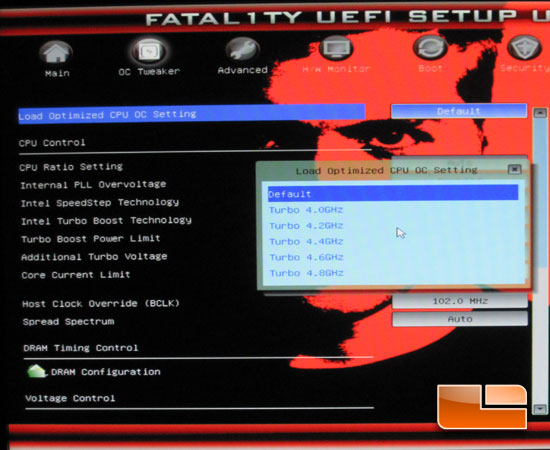Image resolution: width=550 pixels, height=450 pixels.
Task: Open the Security shield icon
Action: coord(525,47)
